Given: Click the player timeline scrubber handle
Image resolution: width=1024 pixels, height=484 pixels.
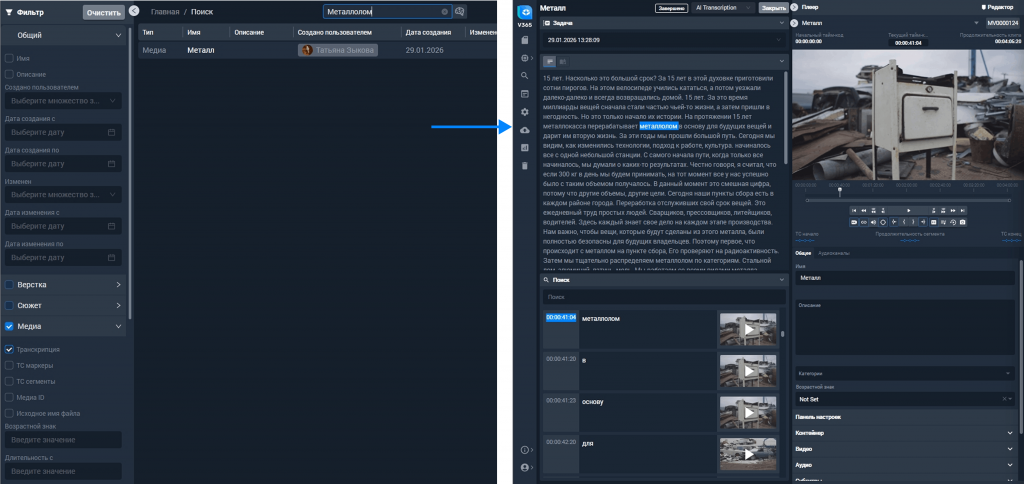Looking at the screenshot, I should tap(840, 190).
